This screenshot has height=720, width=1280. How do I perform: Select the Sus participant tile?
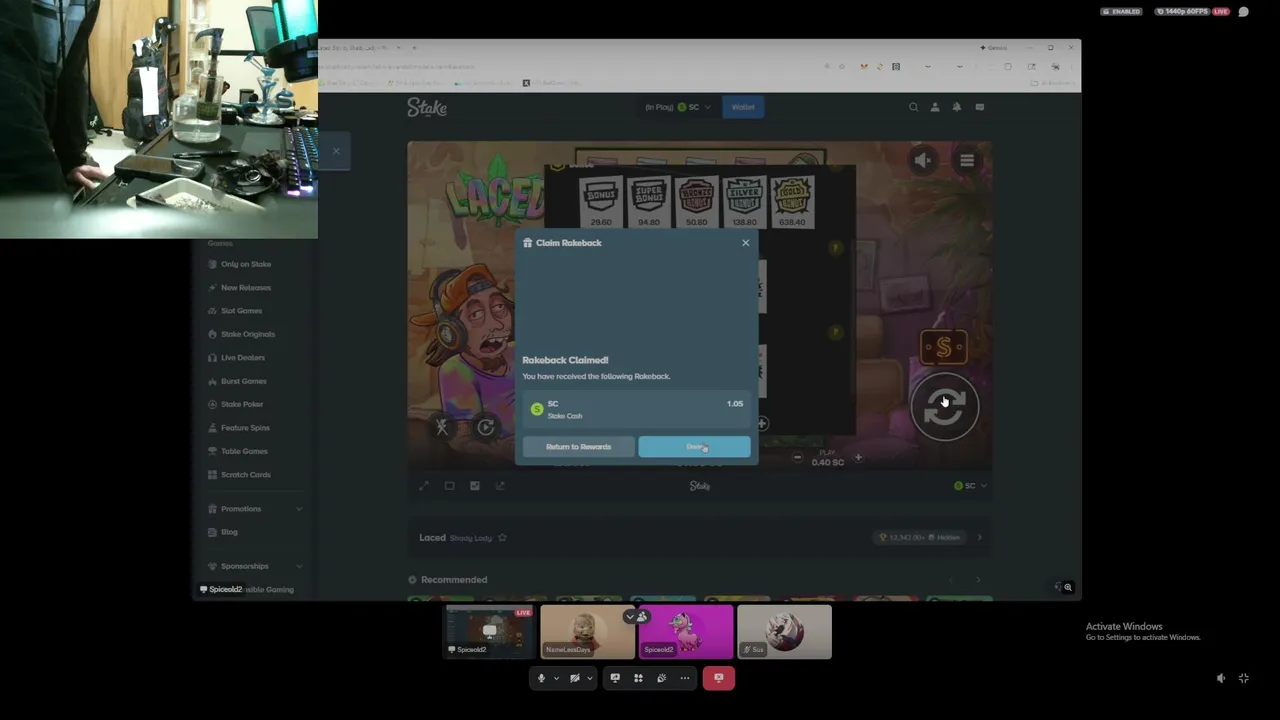[x=784, y=632]
